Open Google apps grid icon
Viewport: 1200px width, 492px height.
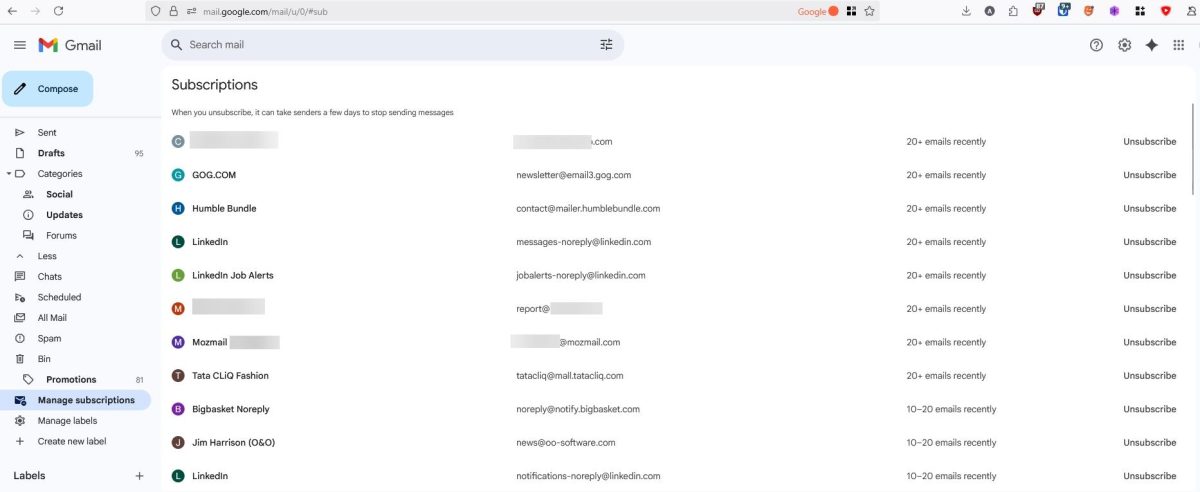[x=1178, y=45]
